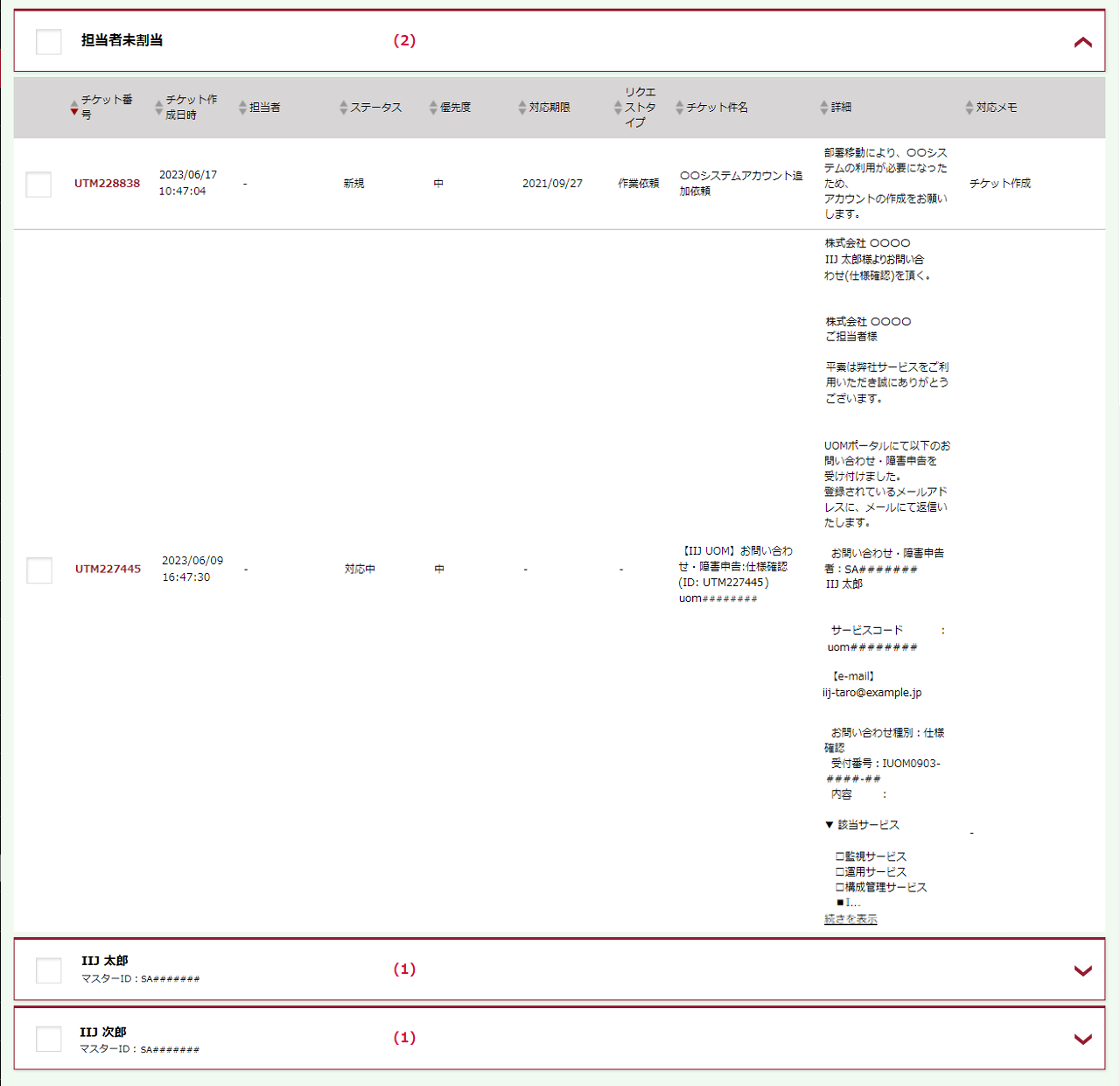Click the ○○システムアカウント追加依頼 subject

pos(740,183)
